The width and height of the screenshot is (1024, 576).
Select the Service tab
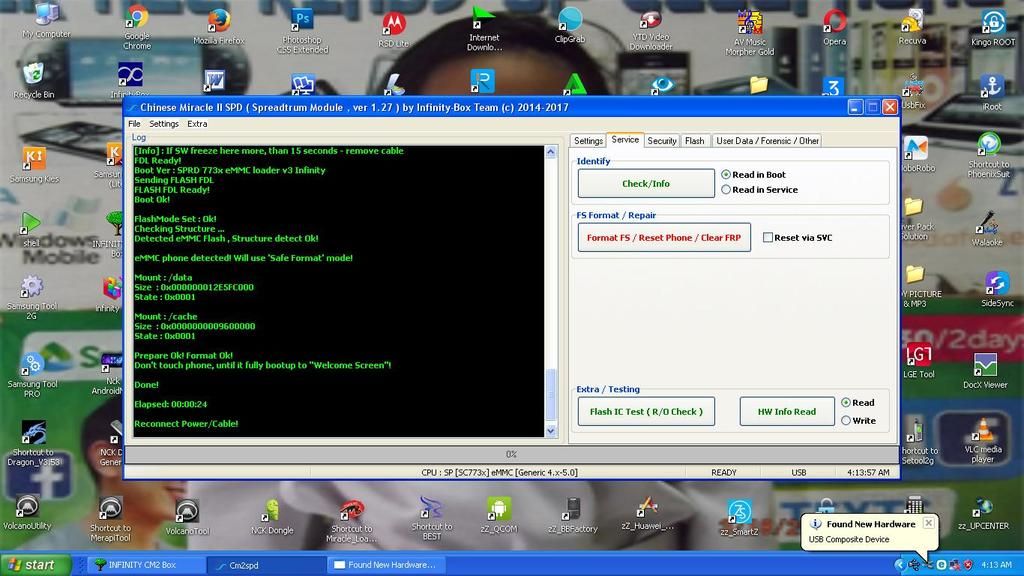[625, 140]
